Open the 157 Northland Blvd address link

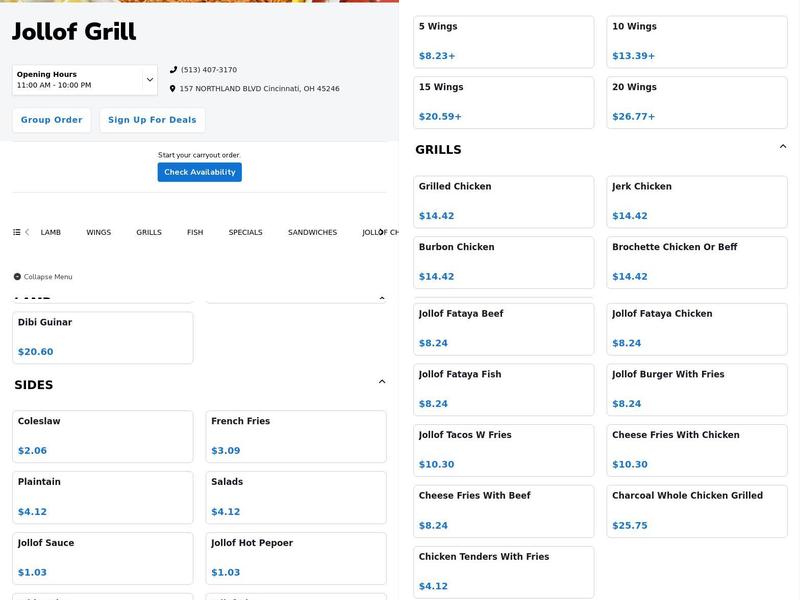(259, 89)
